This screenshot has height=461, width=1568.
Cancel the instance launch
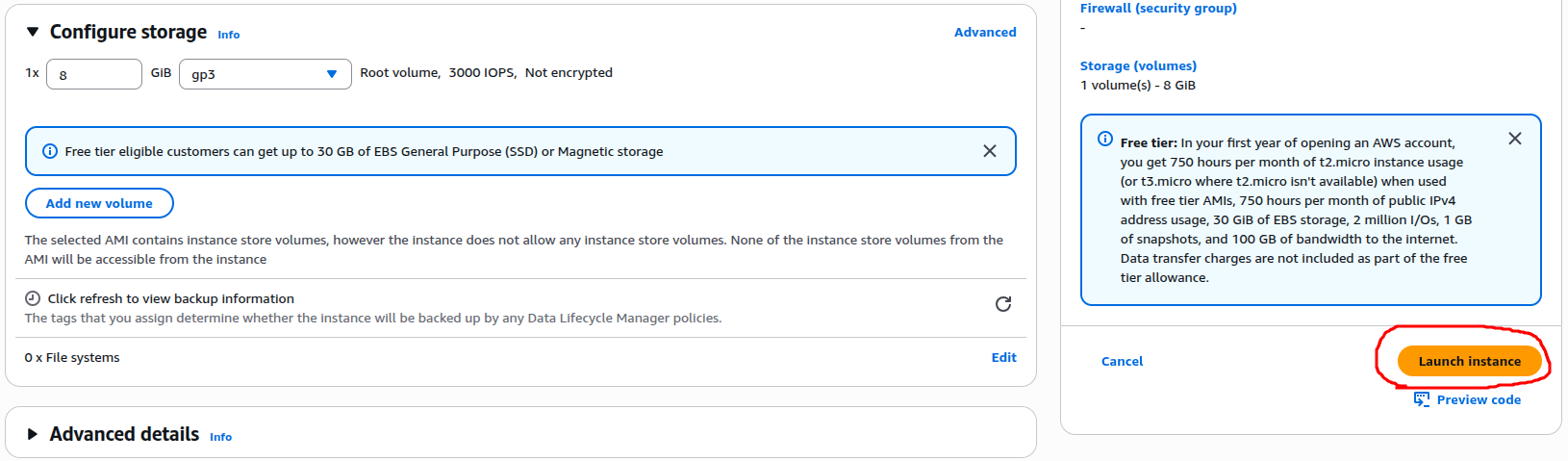1122,361
